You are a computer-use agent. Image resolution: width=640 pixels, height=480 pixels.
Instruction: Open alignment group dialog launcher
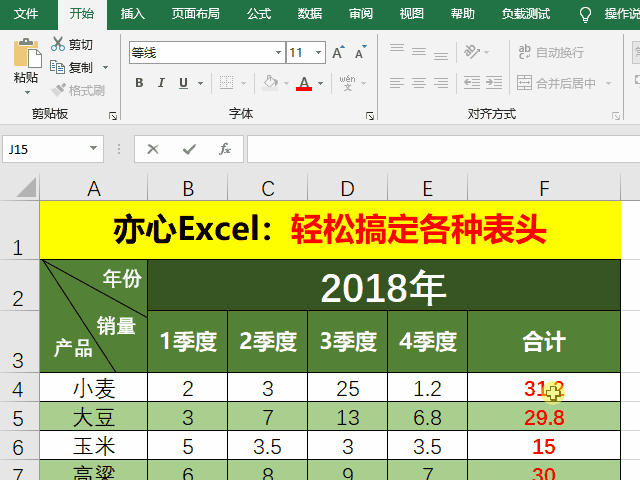[x=616, y=116]
